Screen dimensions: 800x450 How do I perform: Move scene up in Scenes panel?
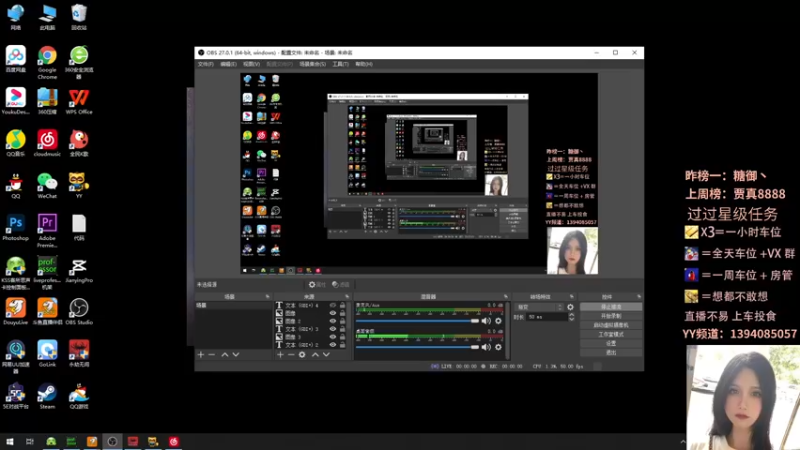(224, 354)
